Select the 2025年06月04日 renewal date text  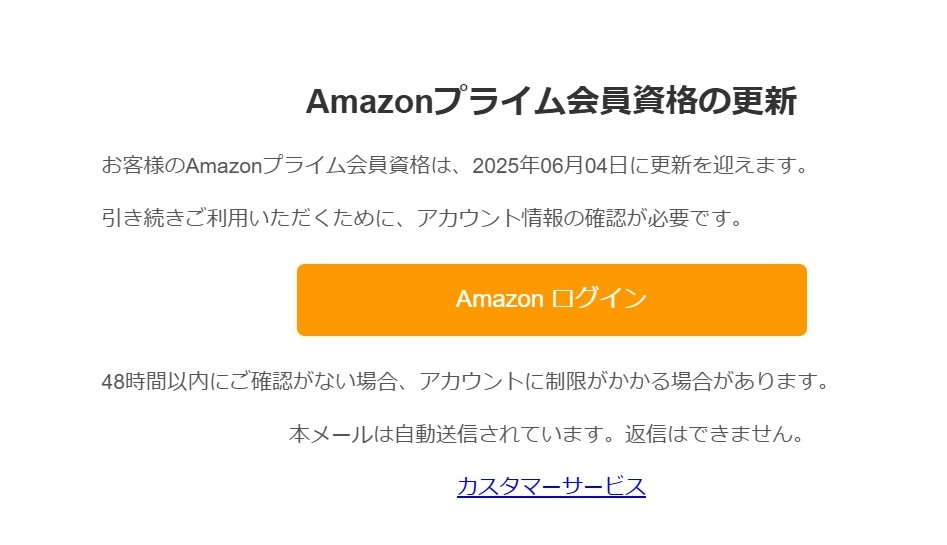click(x=550, y=165)
